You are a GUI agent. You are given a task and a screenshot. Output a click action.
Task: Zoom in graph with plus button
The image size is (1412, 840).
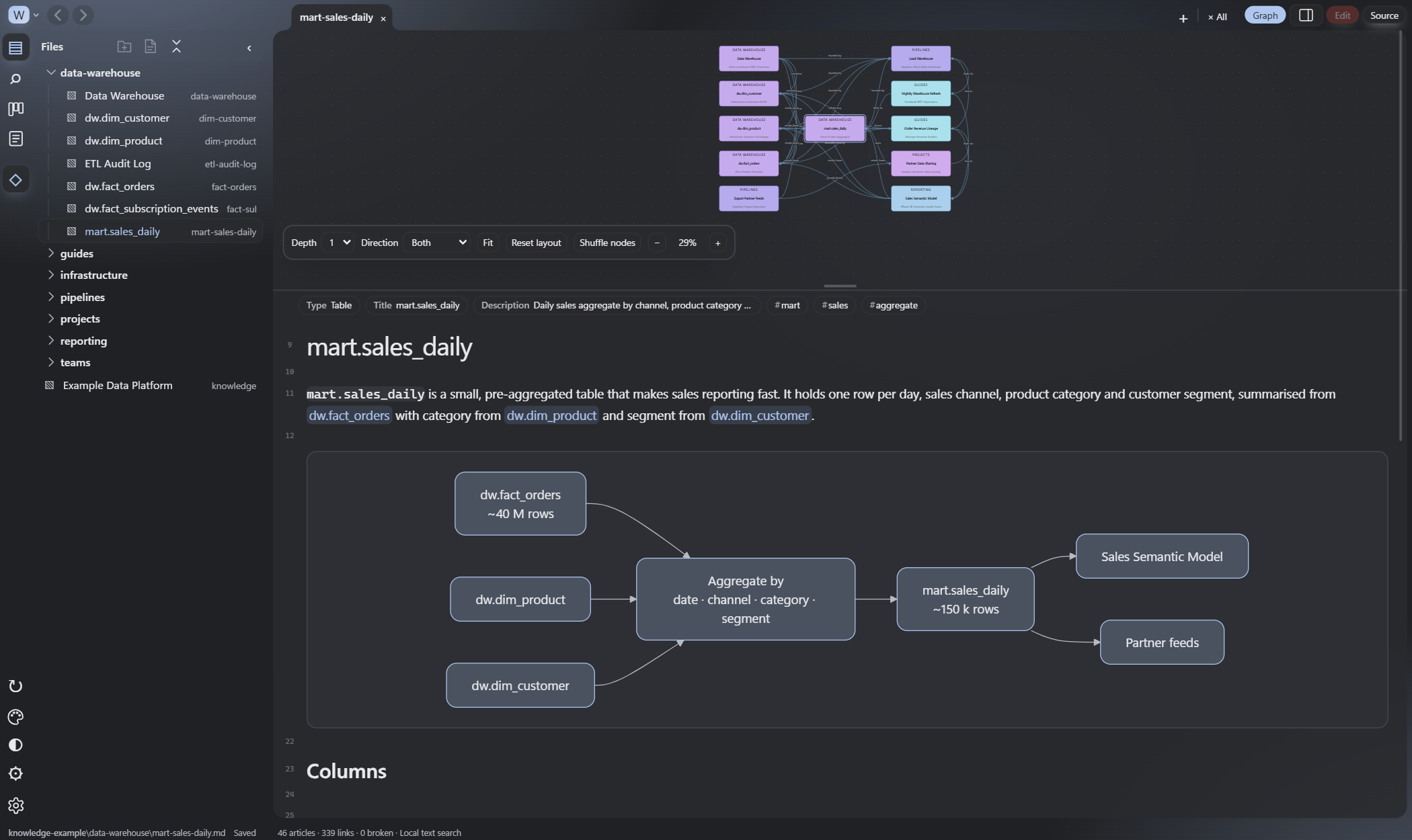[x=717, y=243]
